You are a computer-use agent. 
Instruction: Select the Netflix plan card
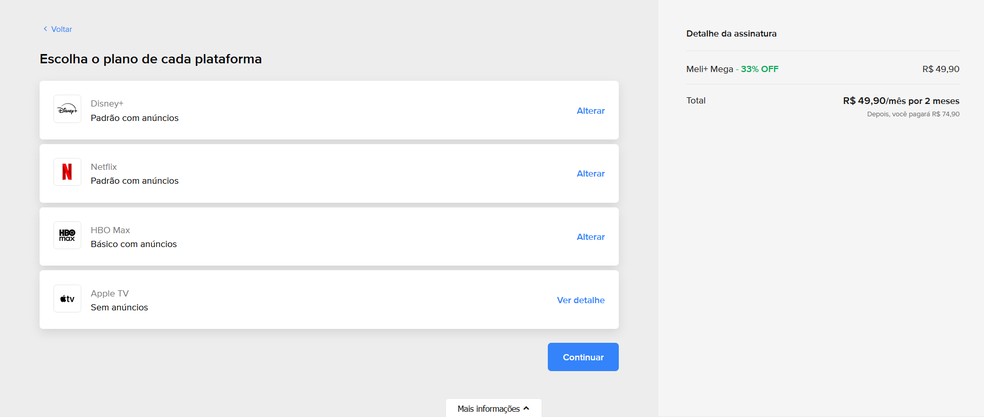(328, 173)
